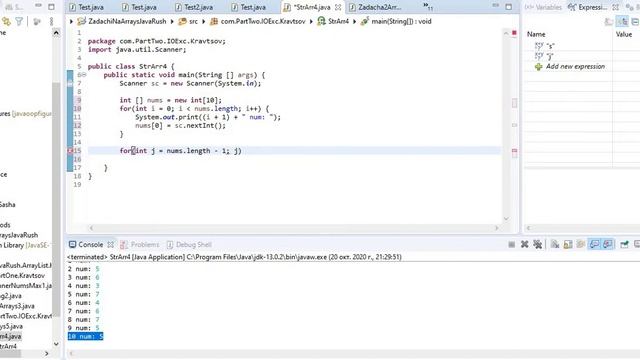640x360 pixels.
Task: Expand breadcrumb arrow before src
Action: tap(172, 21)
